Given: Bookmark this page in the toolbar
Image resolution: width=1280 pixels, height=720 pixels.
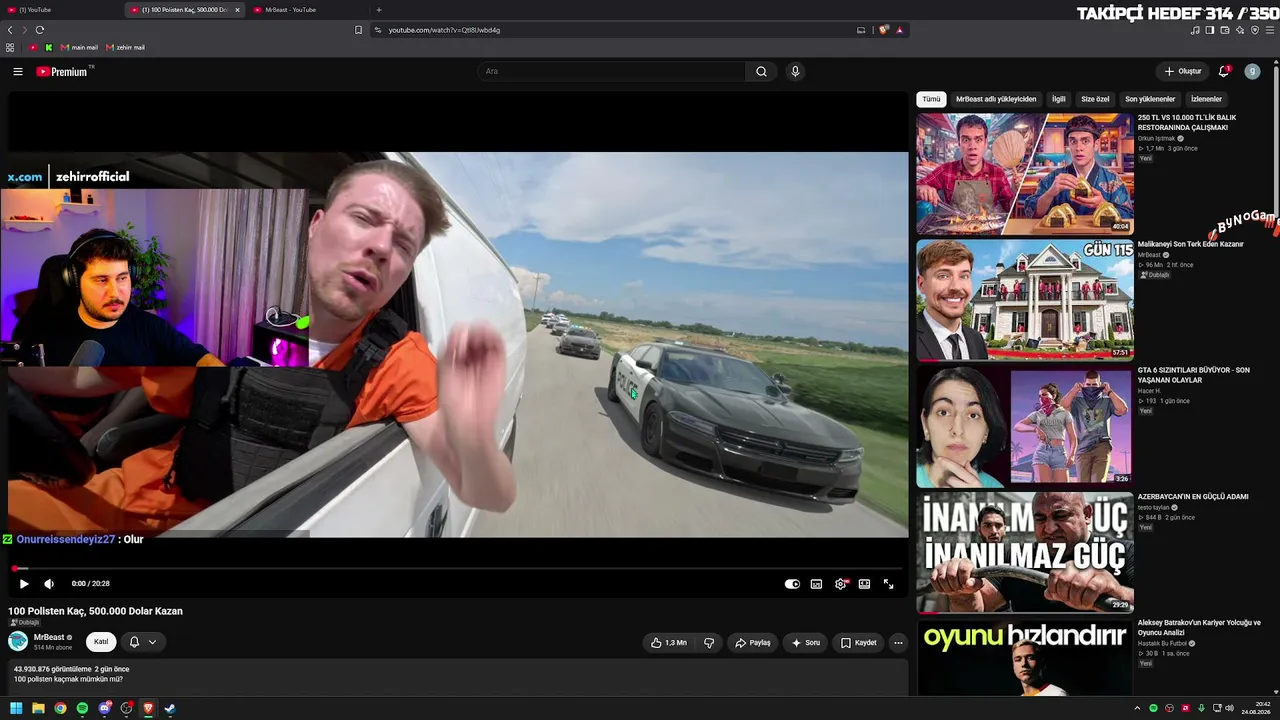Looking at the screenshot, I should click(358, 30).
